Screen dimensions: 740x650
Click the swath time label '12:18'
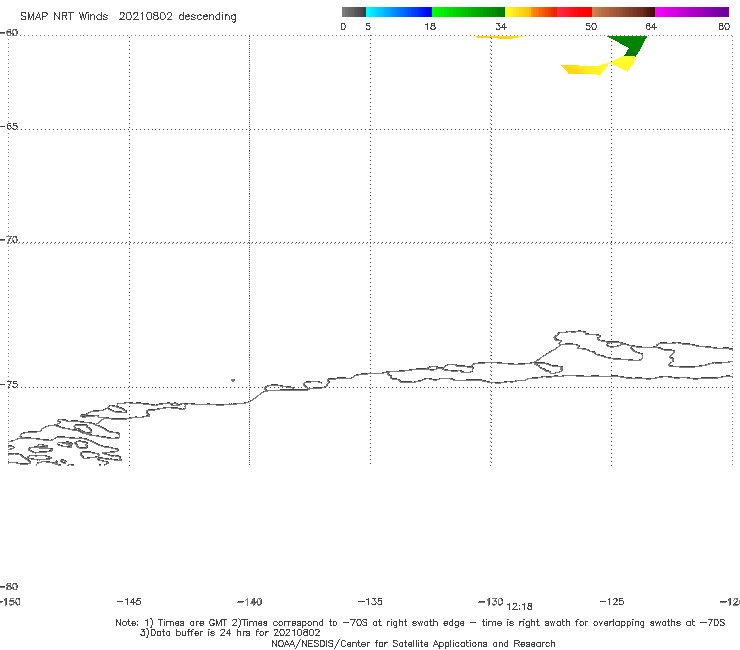click(x=520, y=607)
